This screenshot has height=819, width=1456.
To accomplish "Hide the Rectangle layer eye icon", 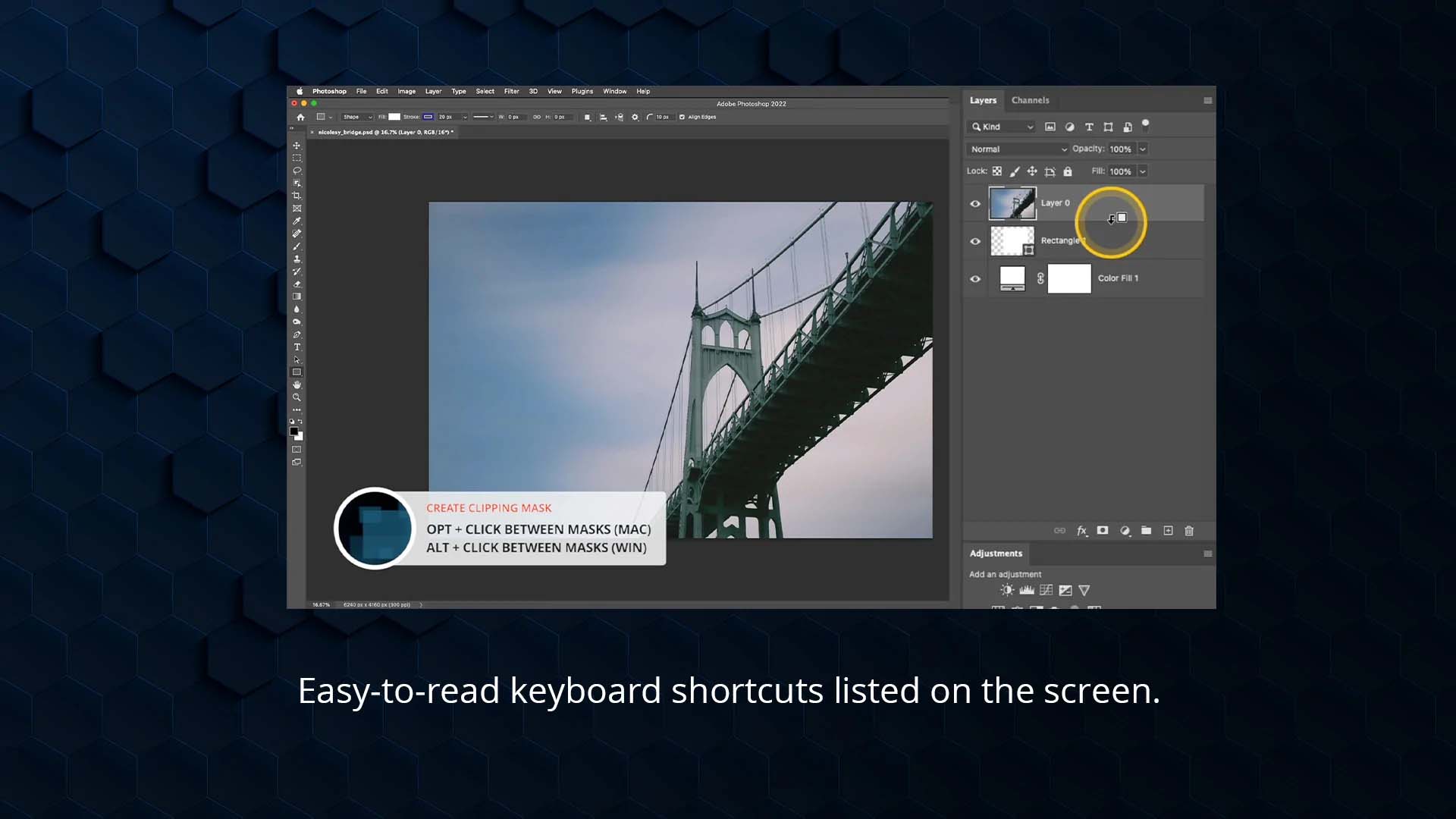I will coord(975,241).
